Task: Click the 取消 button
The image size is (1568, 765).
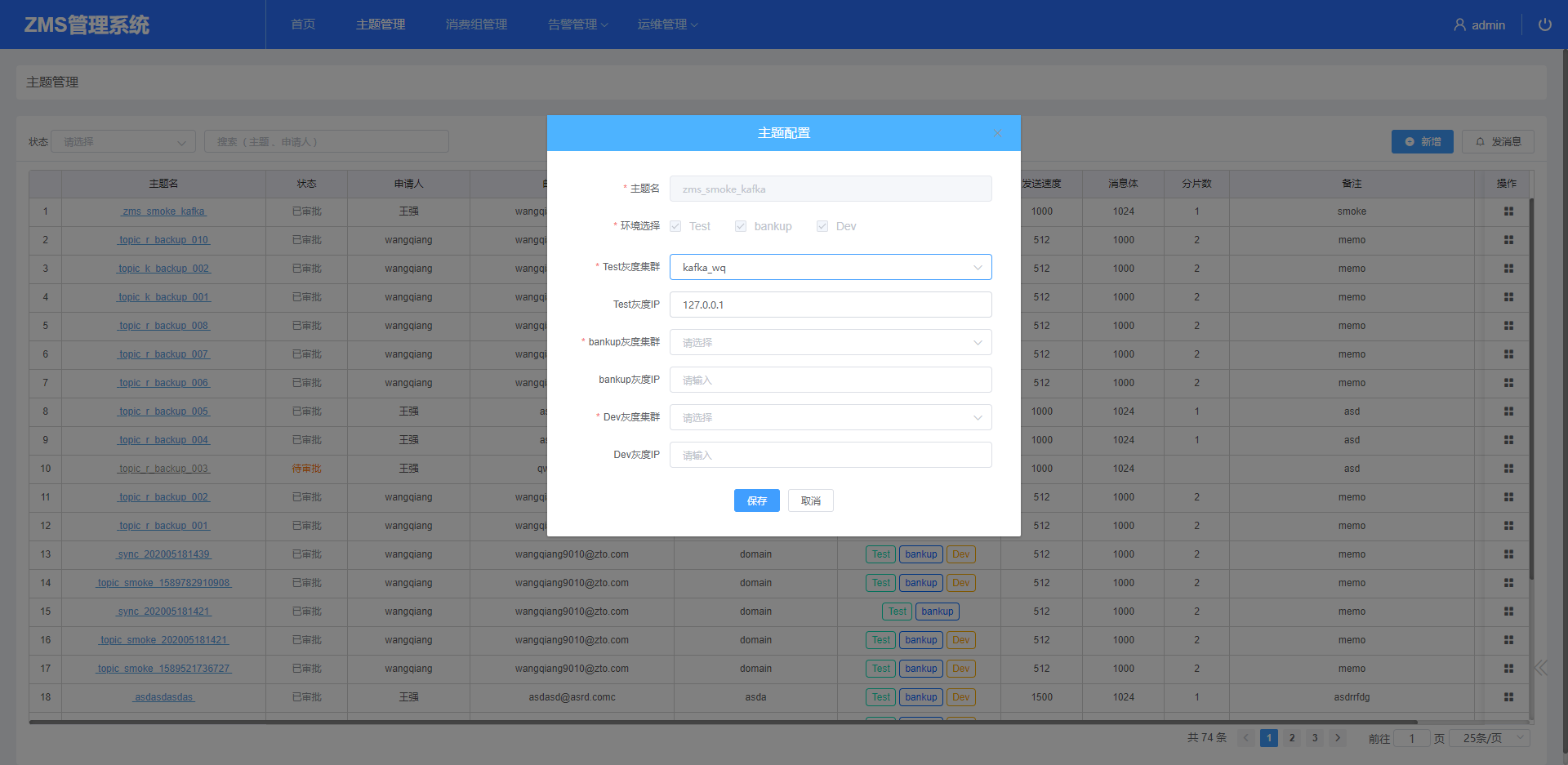Action: click(811, 500)
